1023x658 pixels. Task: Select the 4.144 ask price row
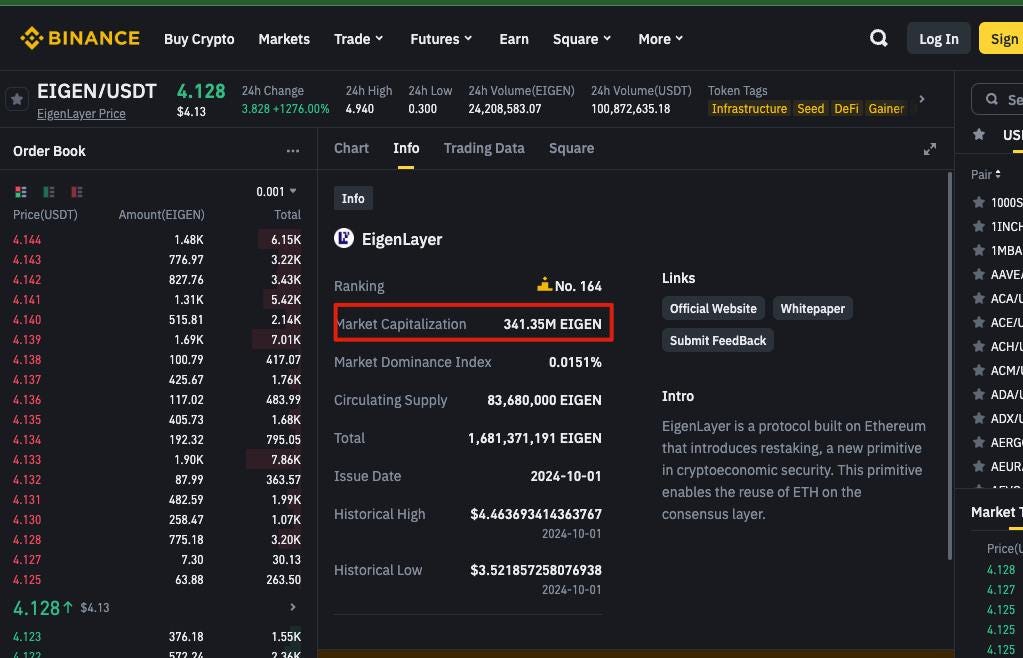pos(157,239)
